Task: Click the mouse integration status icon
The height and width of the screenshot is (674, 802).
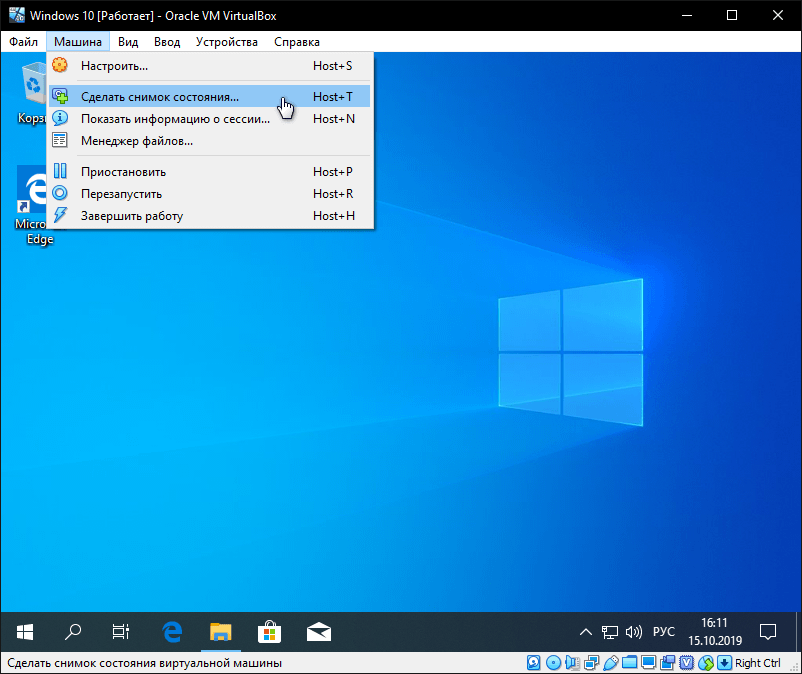Action: pyautogui.click(x=705, y=663)
